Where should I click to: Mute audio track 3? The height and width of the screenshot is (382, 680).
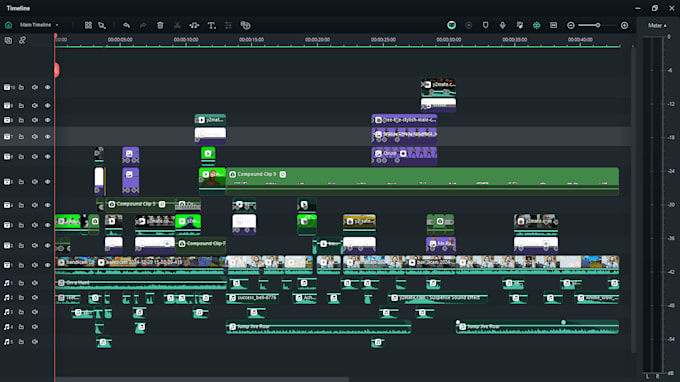pyautogui.click(x=35, y=312)
